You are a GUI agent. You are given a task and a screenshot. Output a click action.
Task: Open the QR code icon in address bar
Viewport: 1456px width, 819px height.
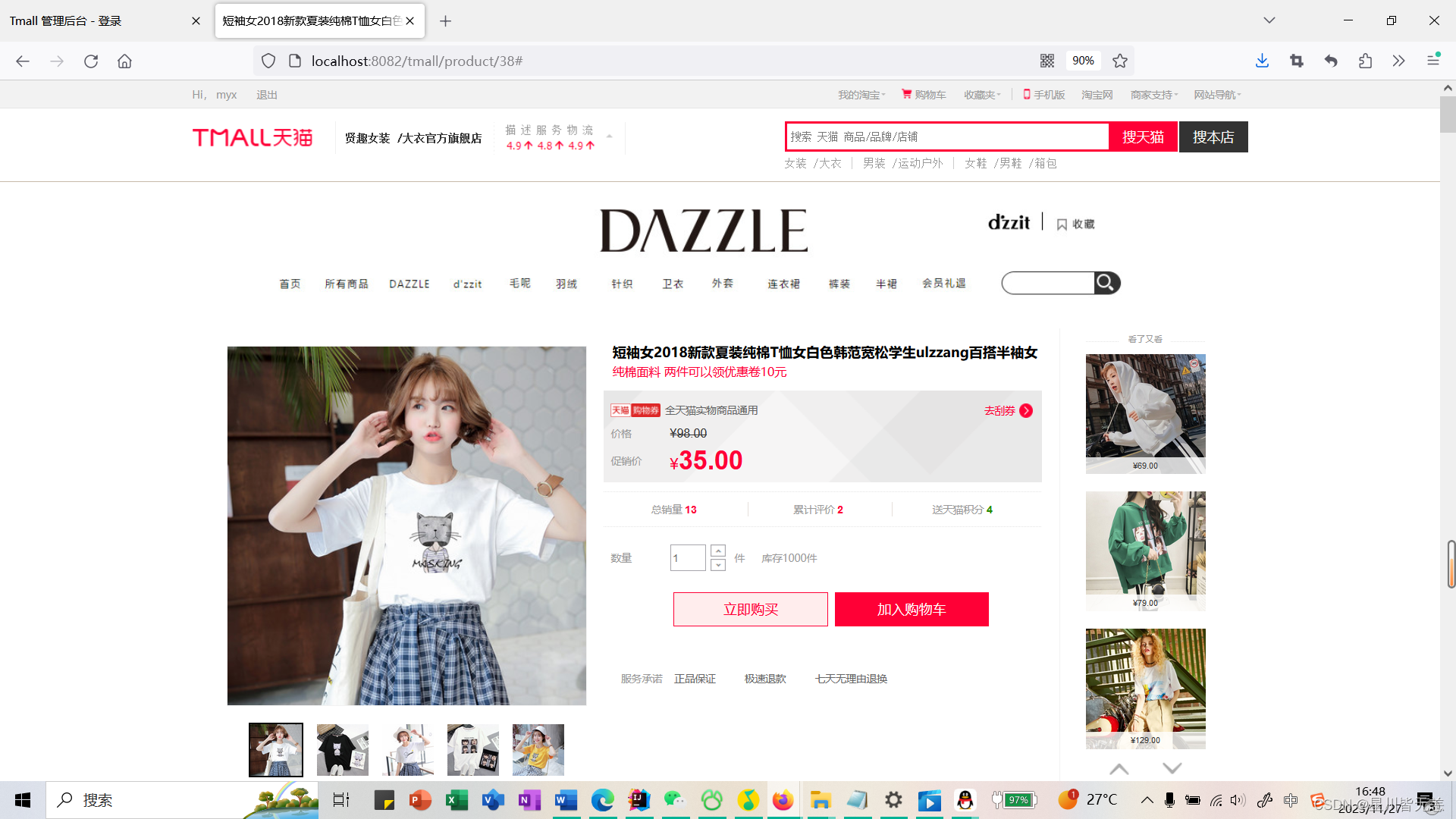[1047, 61]
